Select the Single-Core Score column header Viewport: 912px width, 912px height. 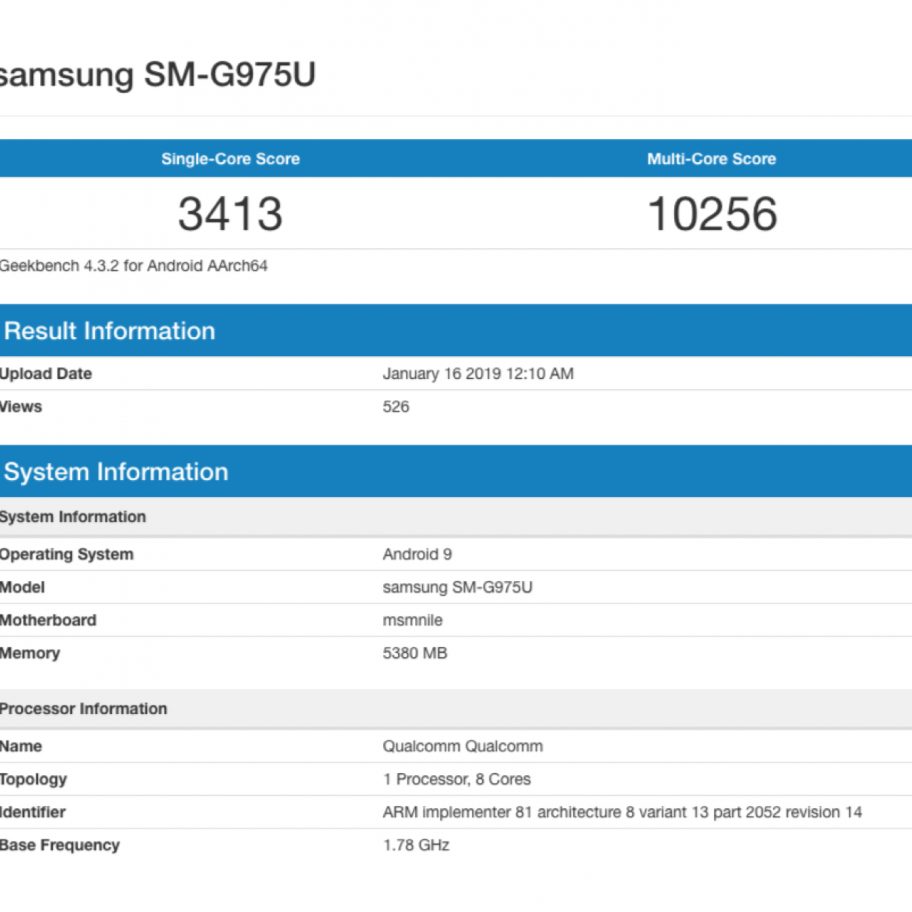(x=230, y=159)
